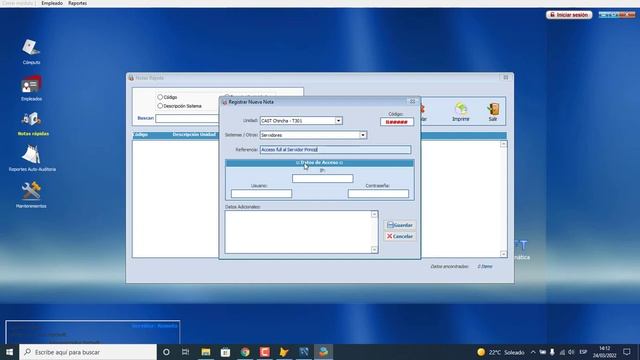Click the Descripción Unidad column header
The image size is (640, 360).
(x=194, y=135)
